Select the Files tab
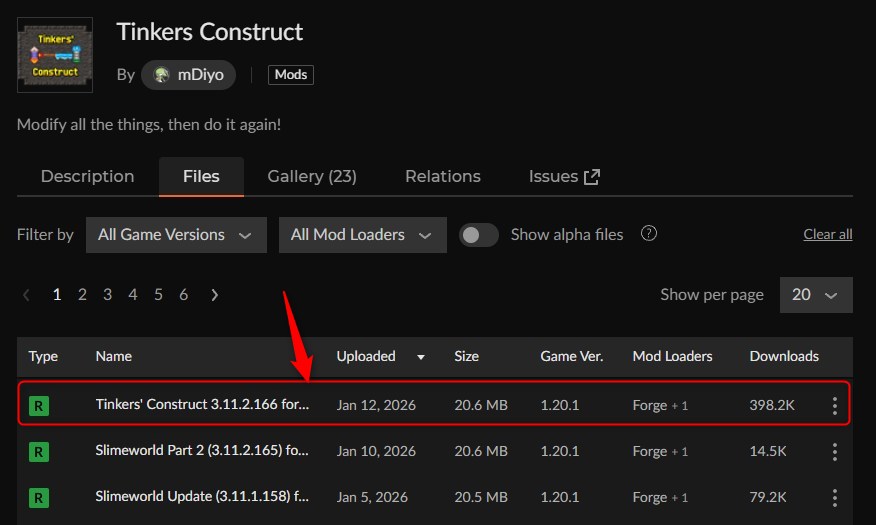 pyautogui.click(x=201, y=176)
